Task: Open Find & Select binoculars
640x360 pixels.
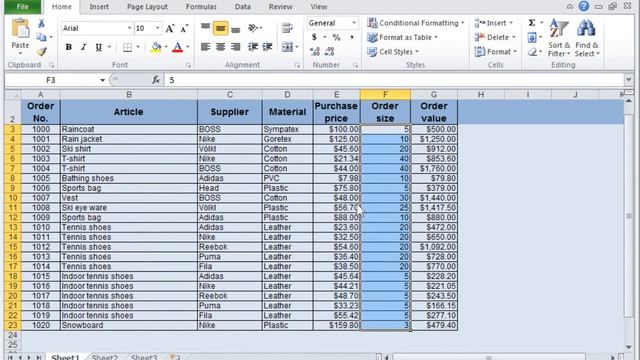Action: coord(587,38)
